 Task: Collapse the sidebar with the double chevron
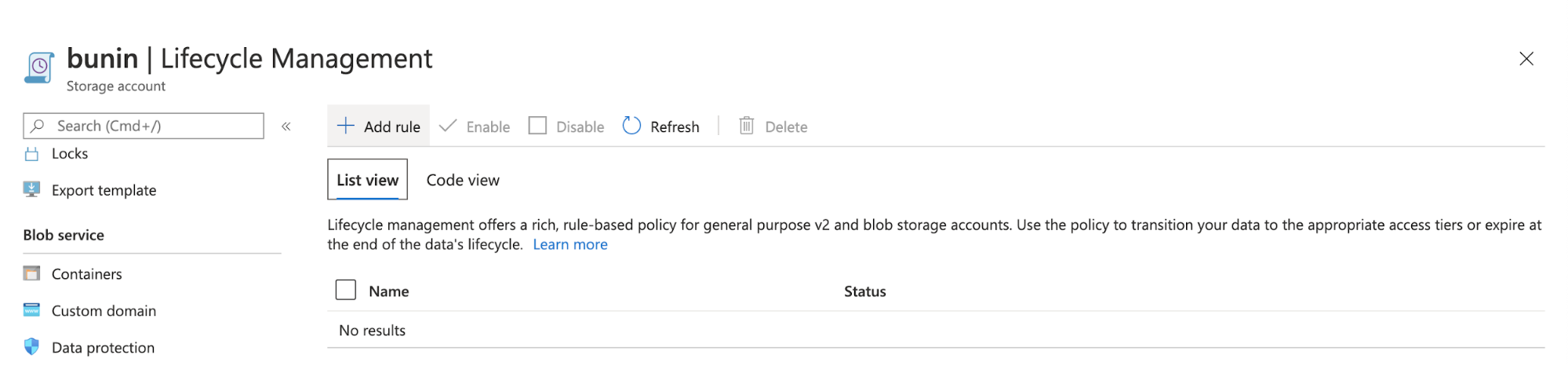pyautogui.click(x=286, y=126)
